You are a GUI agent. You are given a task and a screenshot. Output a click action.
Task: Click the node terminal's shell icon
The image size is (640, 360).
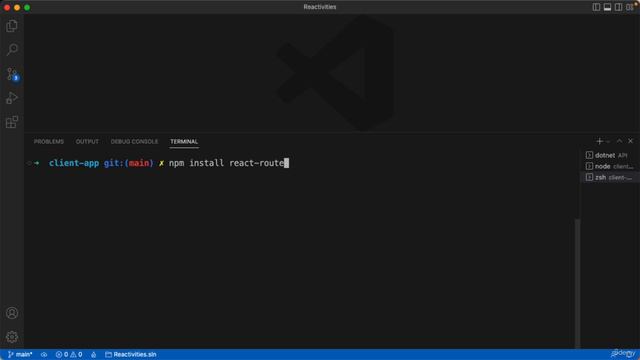pos(589,166)
